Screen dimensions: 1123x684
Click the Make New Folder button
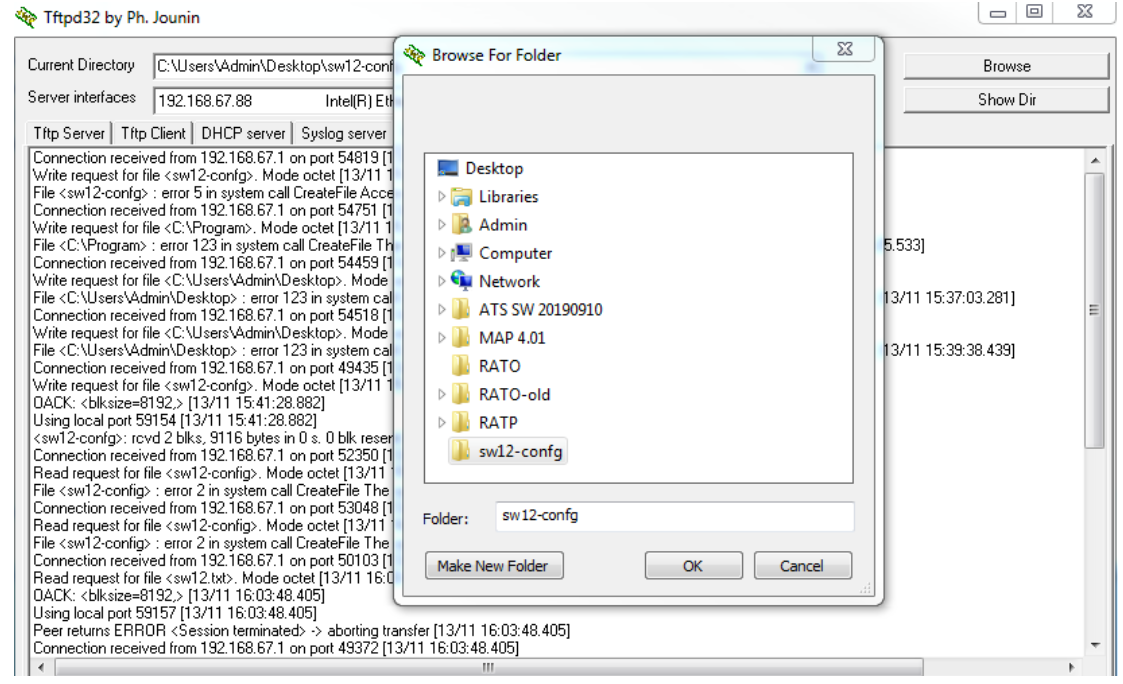point(493,565)
